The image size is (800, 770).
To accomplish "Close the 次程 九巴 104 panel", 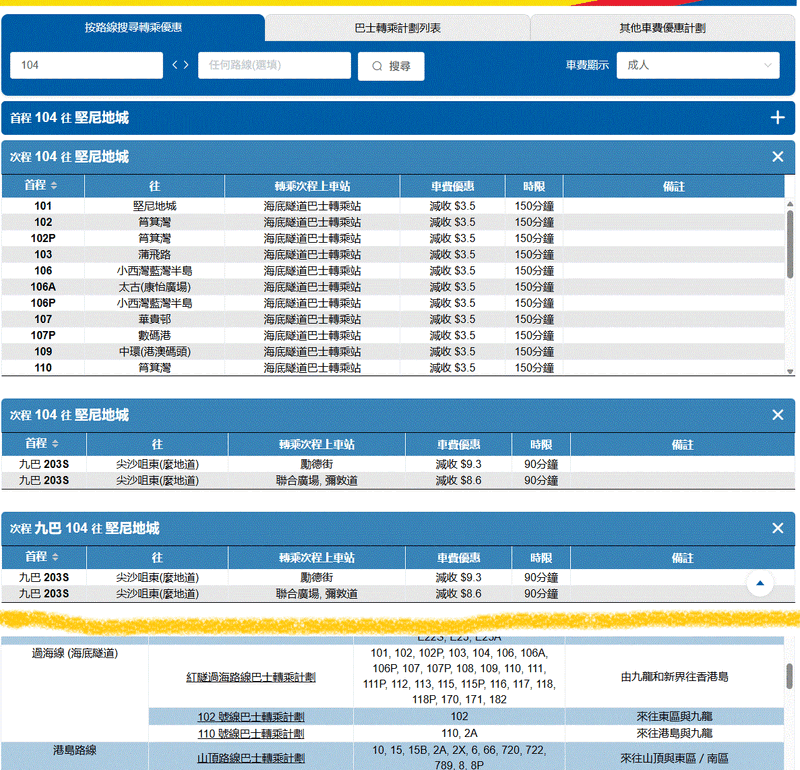I will (777, 529).
